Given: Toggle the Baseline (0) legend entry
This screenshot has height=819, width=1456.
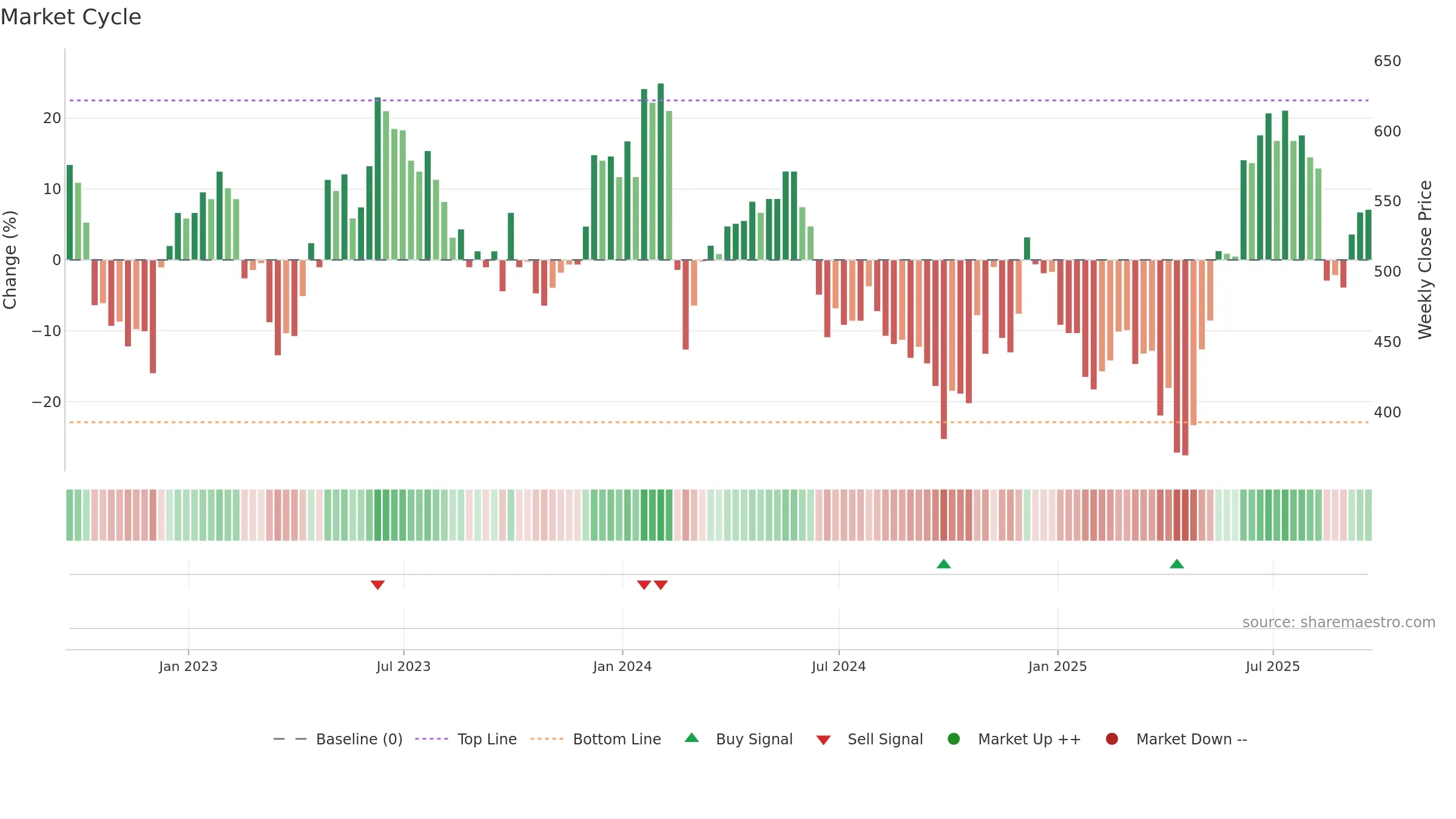Looking at the screenshot, I should pos(338,739).
